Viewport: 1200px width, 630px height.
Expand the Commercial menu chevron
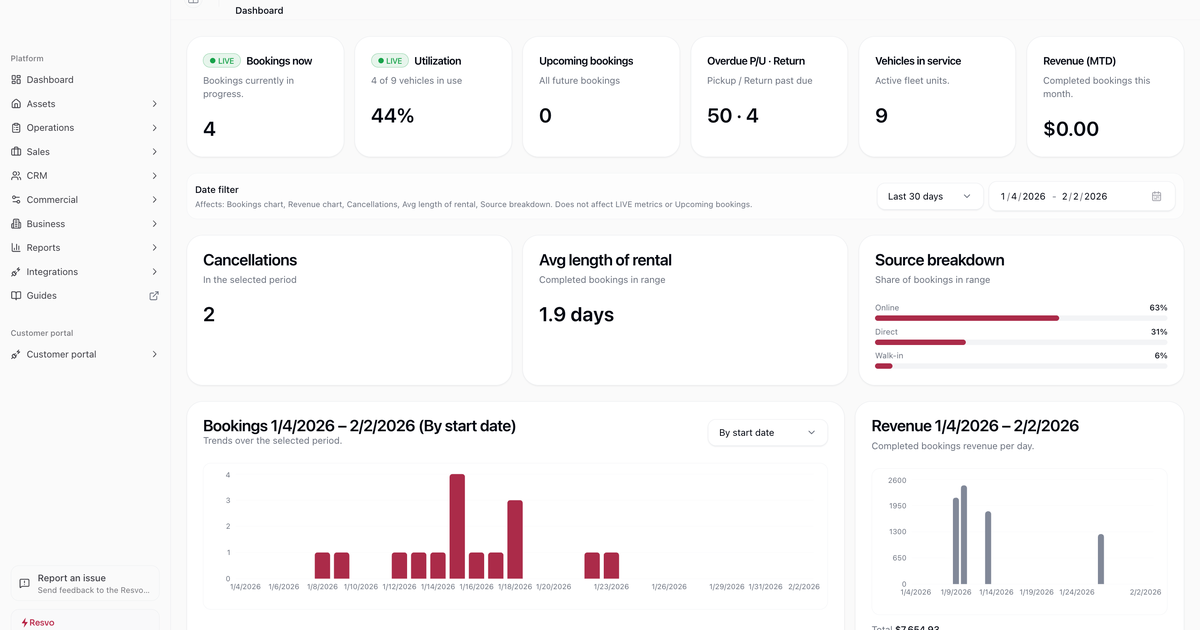click(x=154, y=200)
